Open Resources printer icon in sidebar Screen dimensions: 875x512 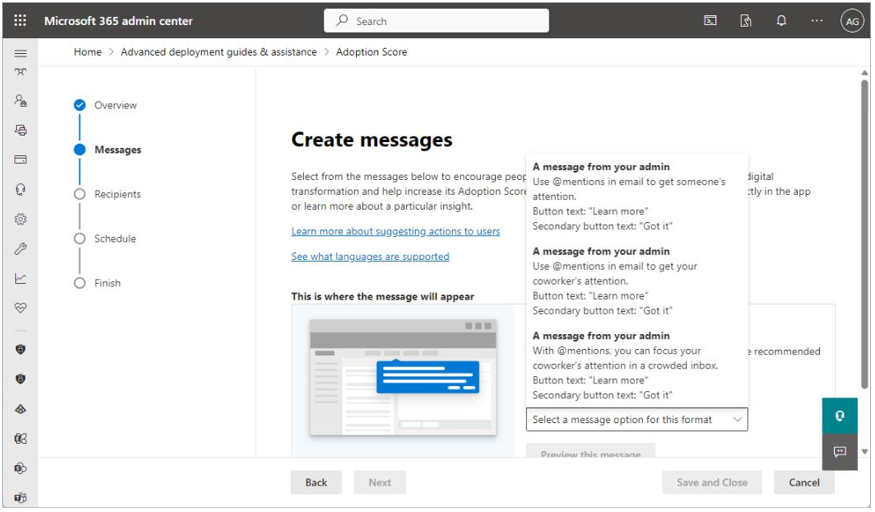pyautogui.click(x=21, y=130)
